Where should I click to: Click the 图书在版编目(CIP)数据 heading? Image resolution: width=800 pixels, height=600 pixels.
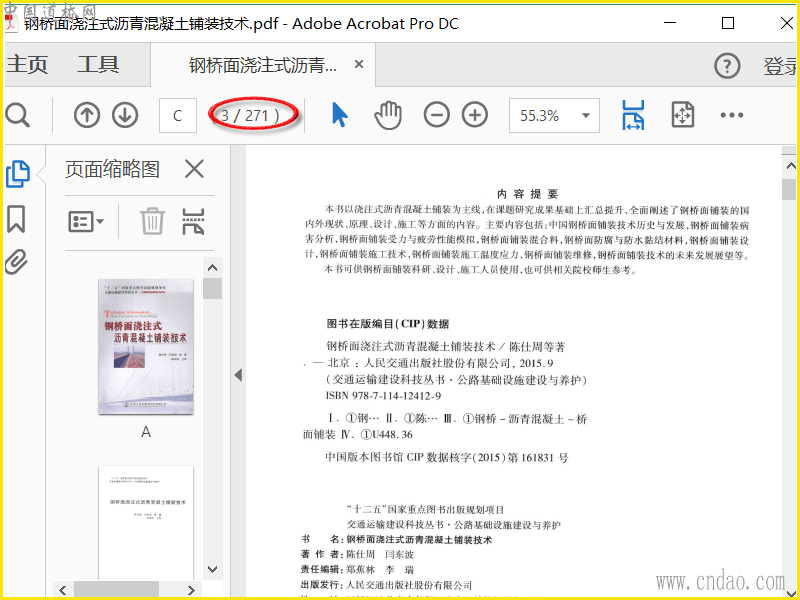click(388, 324)
